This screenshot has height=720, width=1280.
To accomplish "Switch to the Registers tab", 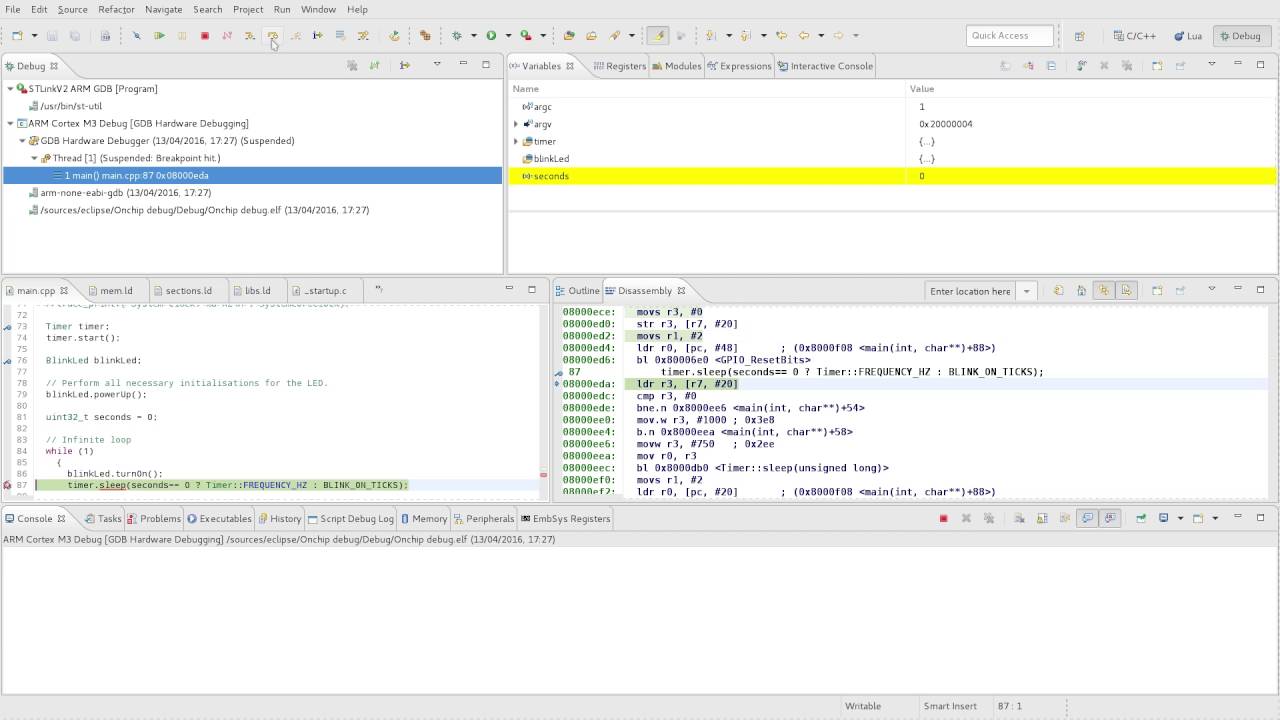I will (x=619, y=66).
